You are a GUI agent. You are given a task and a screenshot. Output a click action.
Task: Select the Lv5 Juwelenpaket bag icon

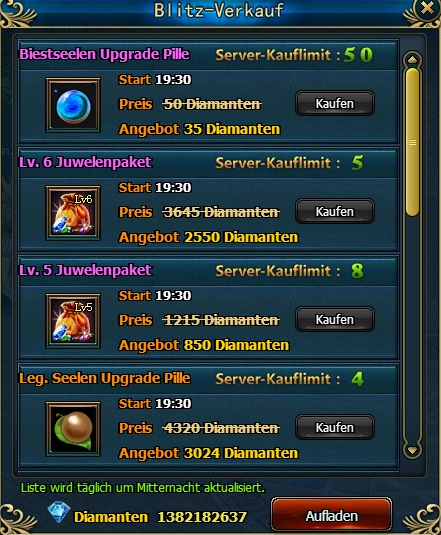click(73, 321)
